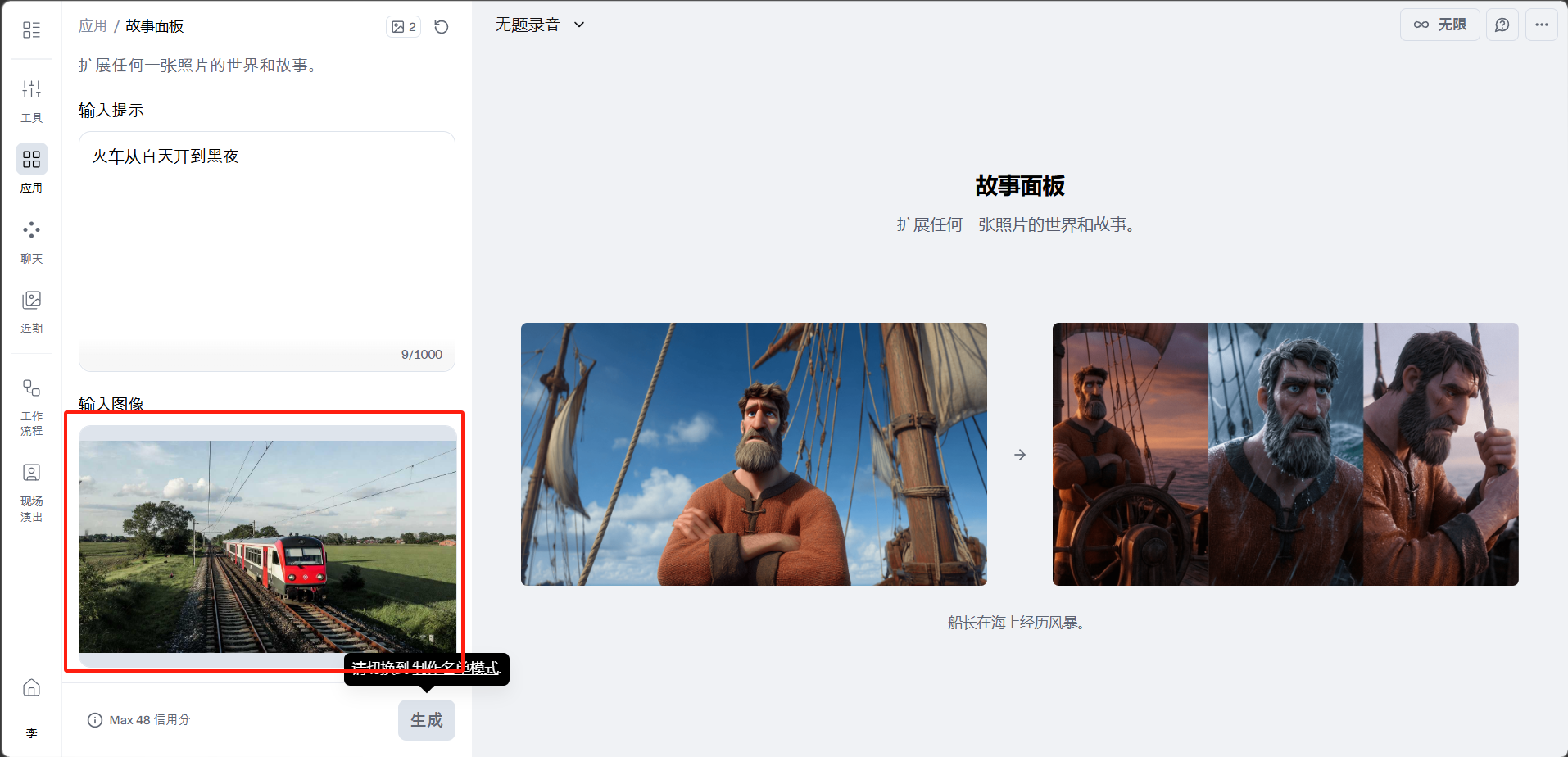This screenshot has width=1568, height=757.
Task: Click the info icon beside Max 48 信用分
Action: tap(95, 720)
